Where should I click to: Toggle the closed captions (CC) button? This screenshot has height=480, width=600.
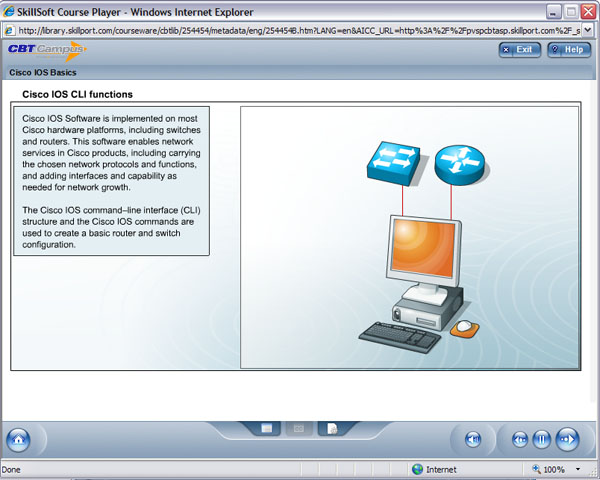pyautogui.click(x=299, y=429)
